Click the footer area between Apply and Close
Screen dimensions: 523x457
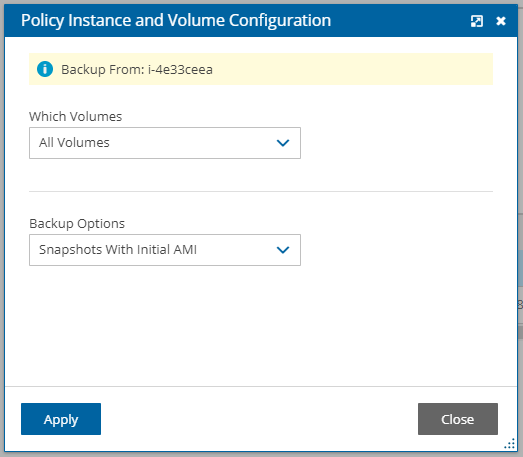coord(259,419)
